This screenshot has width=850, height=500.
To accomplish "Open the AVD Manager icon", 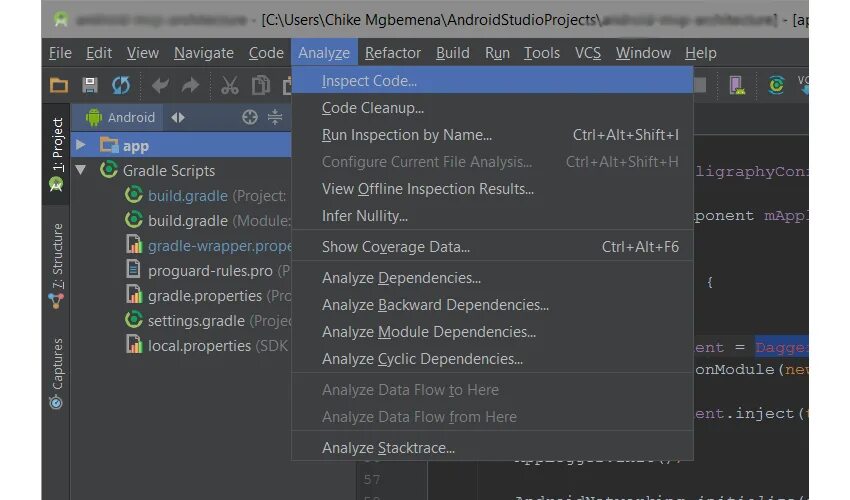I will (737, 86).
